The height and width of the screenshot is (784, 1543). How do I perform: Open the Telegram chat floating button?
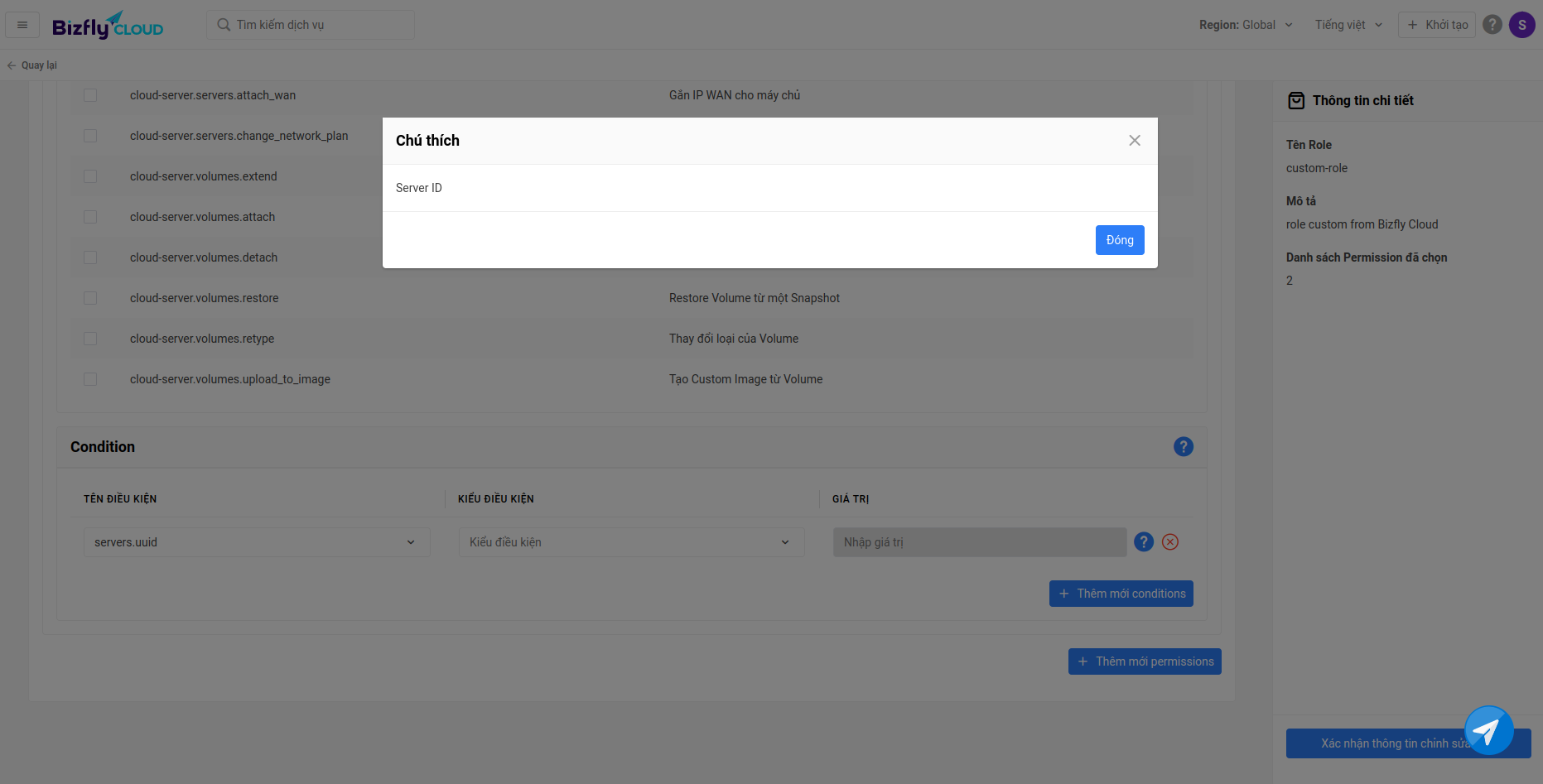[x=1488, y=730]
